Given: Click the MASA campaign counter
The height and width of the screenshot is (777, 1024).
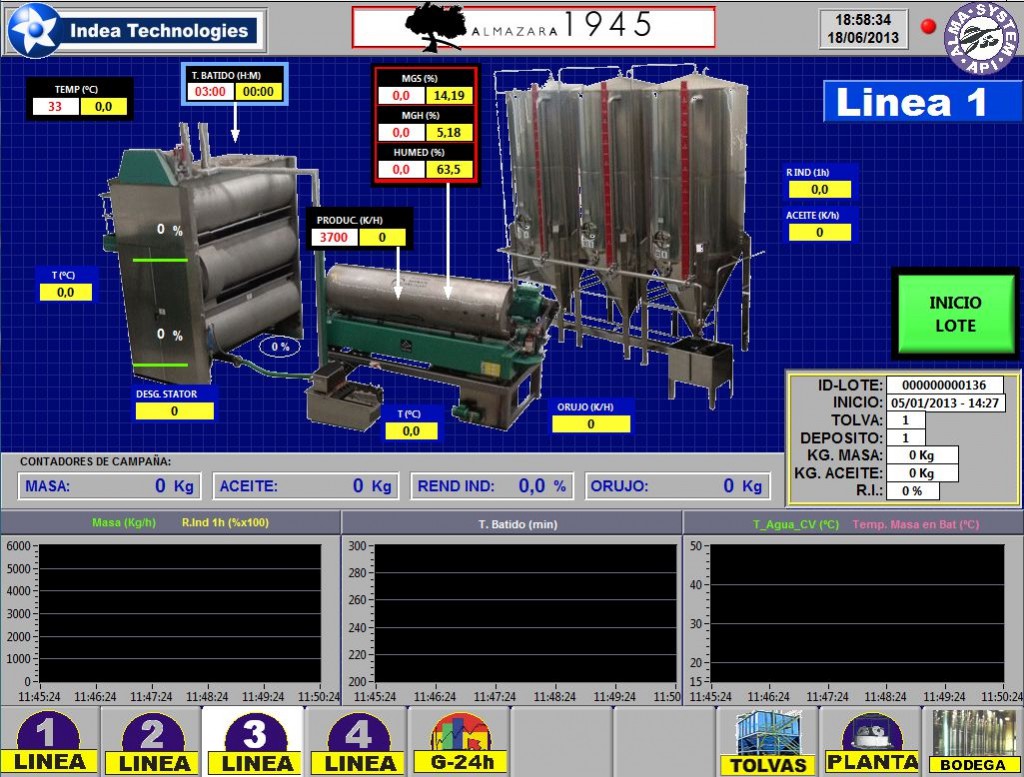Looking at the screenshot, I should [109, 486].
